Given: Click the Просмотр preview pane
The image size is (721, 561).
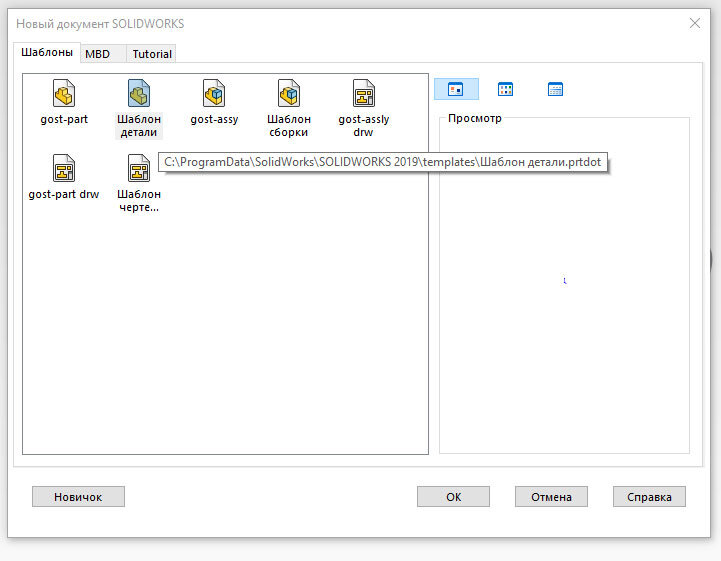Looking at the screenshot, I should (564, 285).
